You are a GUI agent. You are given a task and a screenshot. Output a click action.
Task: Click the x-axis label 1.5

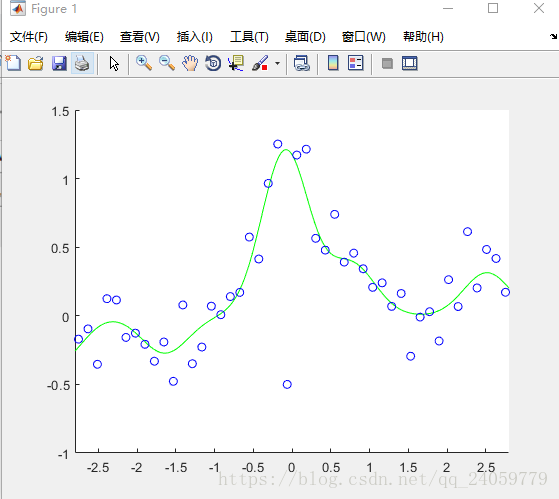click(x=408, y=467)
